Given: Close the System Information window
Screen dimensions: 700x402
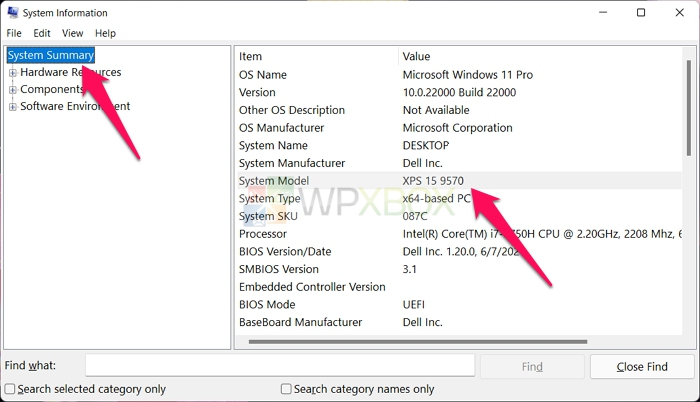Looking at the screenshot, I should 679,13.
